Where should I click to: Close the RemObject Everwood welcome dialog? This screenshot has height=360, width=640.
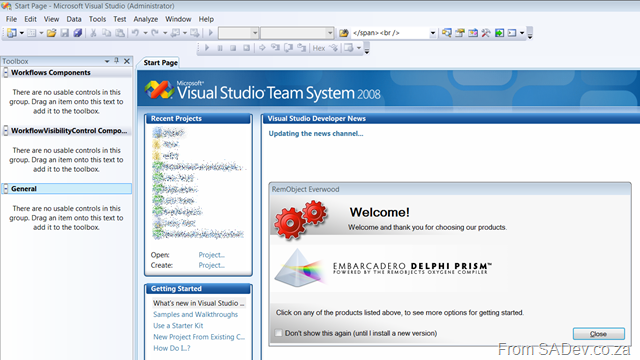[x=598, y=334]
